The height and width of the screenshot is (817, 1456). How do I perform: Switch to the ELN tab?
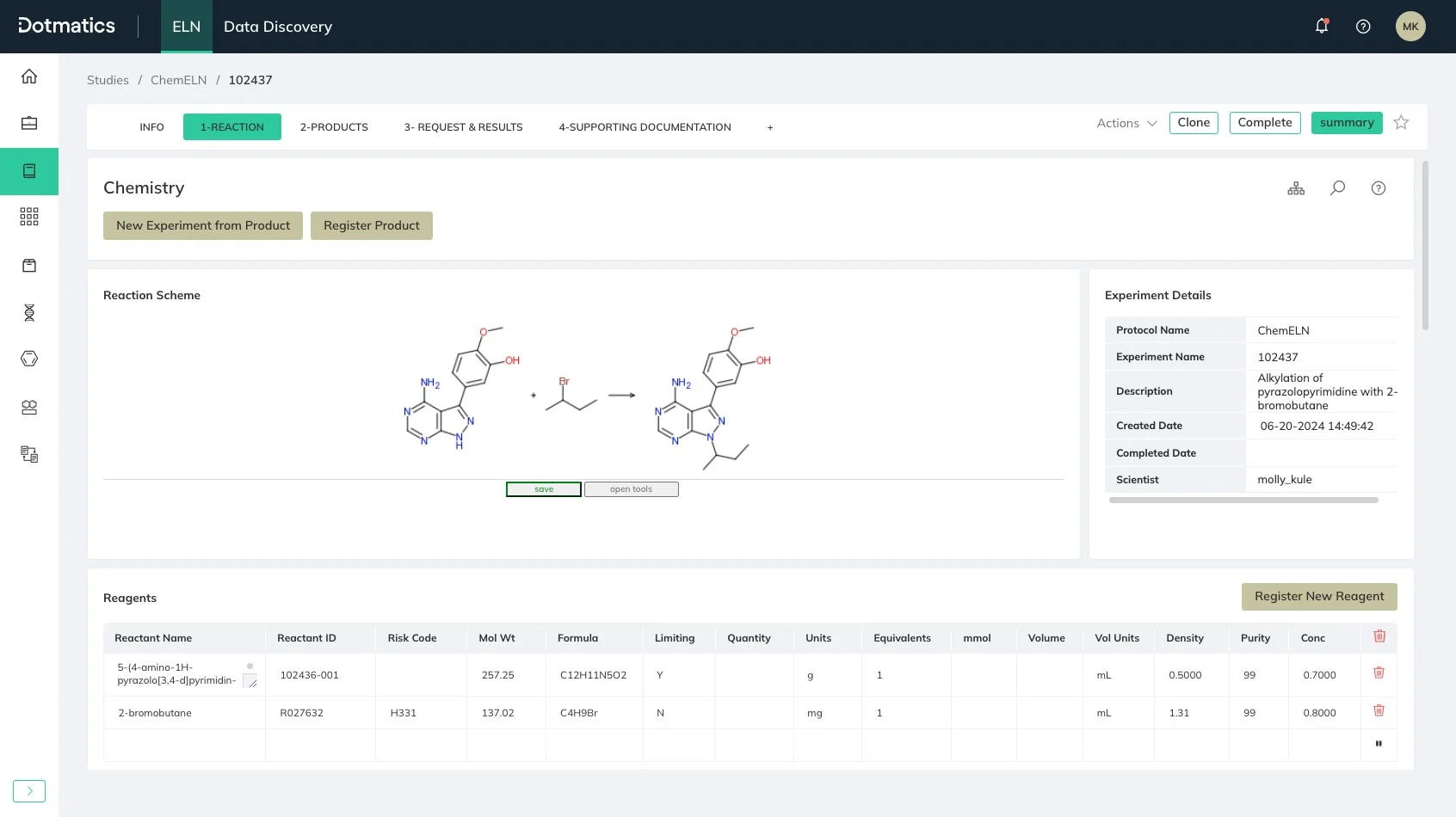[x=187, y=27]
